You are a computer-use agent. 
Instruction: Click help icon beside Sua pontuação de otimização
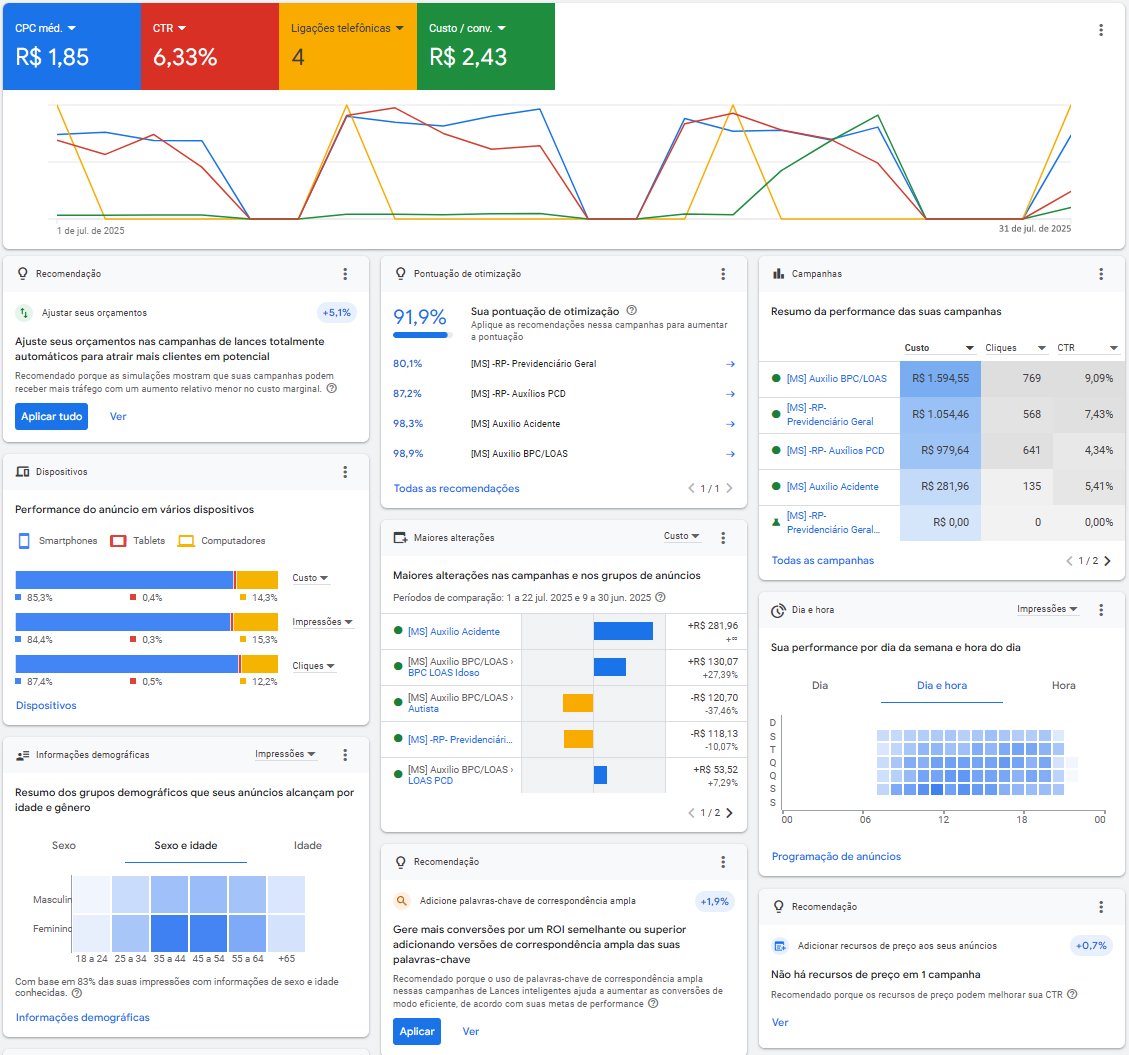point(631,311)
